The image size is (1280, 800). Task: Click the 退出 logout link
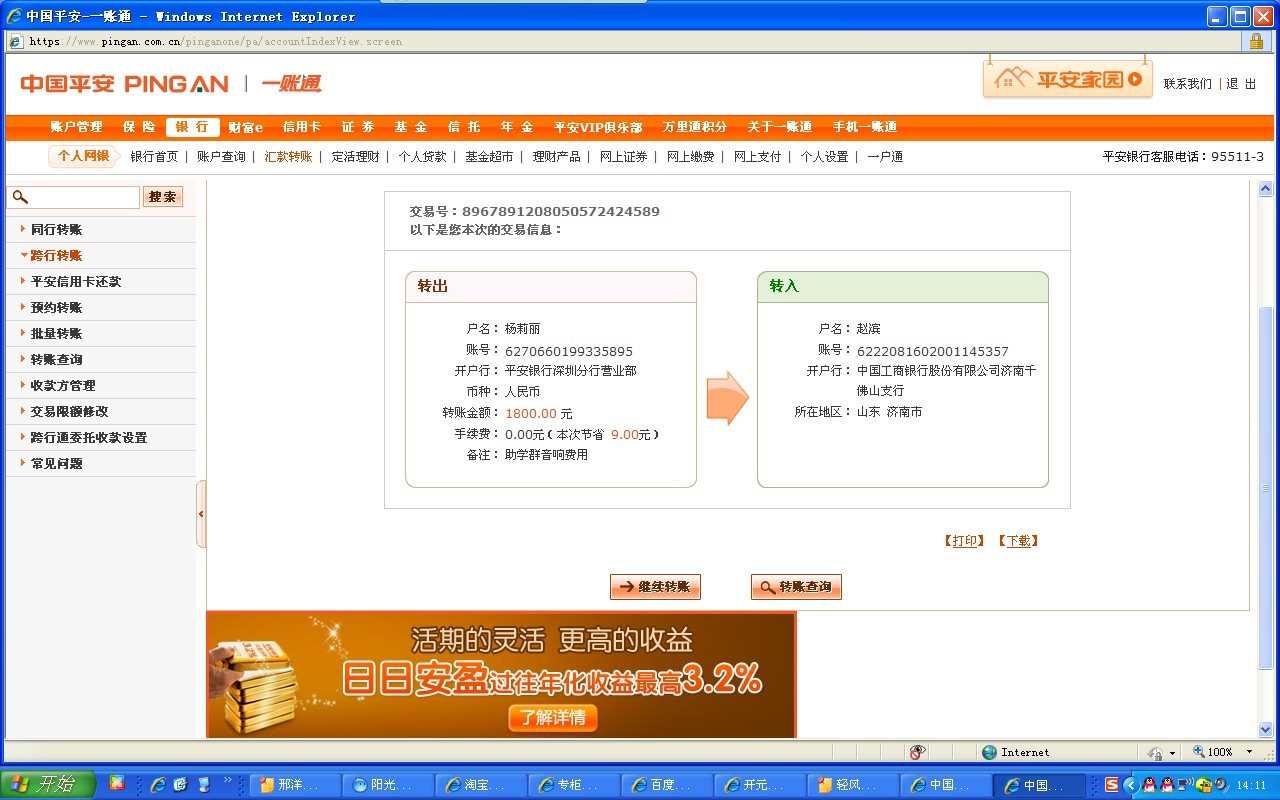[x=1241, y=84]
